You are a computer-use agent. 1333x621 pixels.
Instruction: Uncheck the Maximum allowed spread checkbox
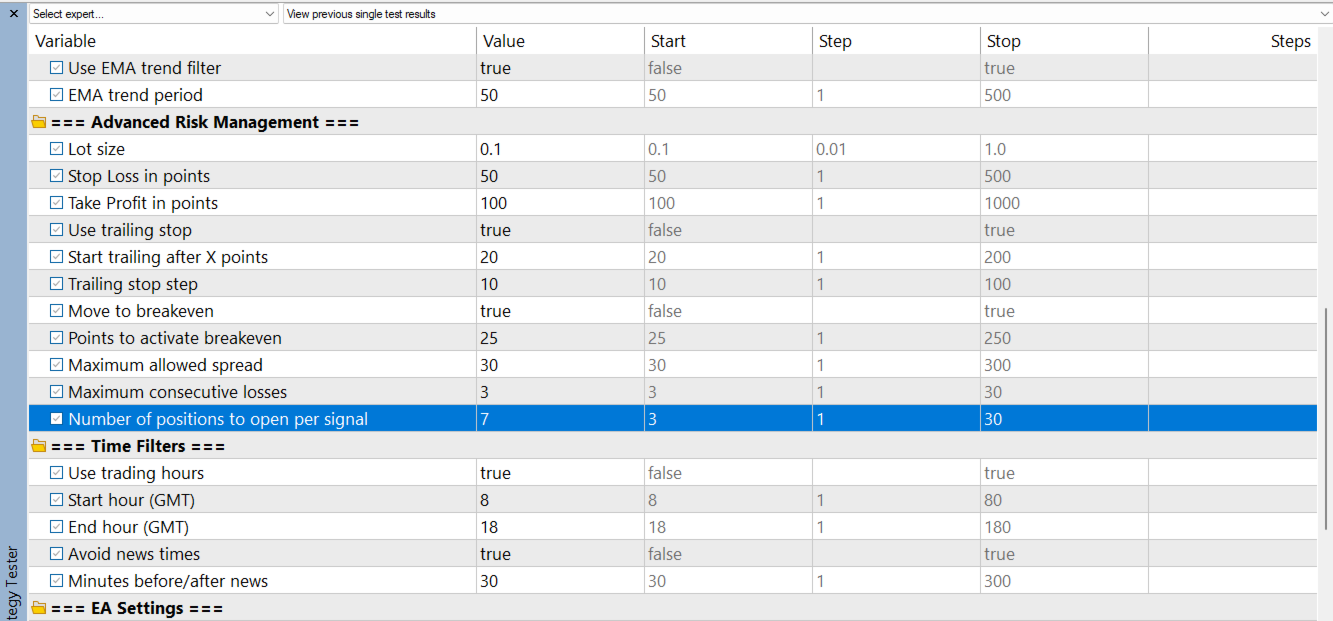pyautogui.click(x=56, y=365)
